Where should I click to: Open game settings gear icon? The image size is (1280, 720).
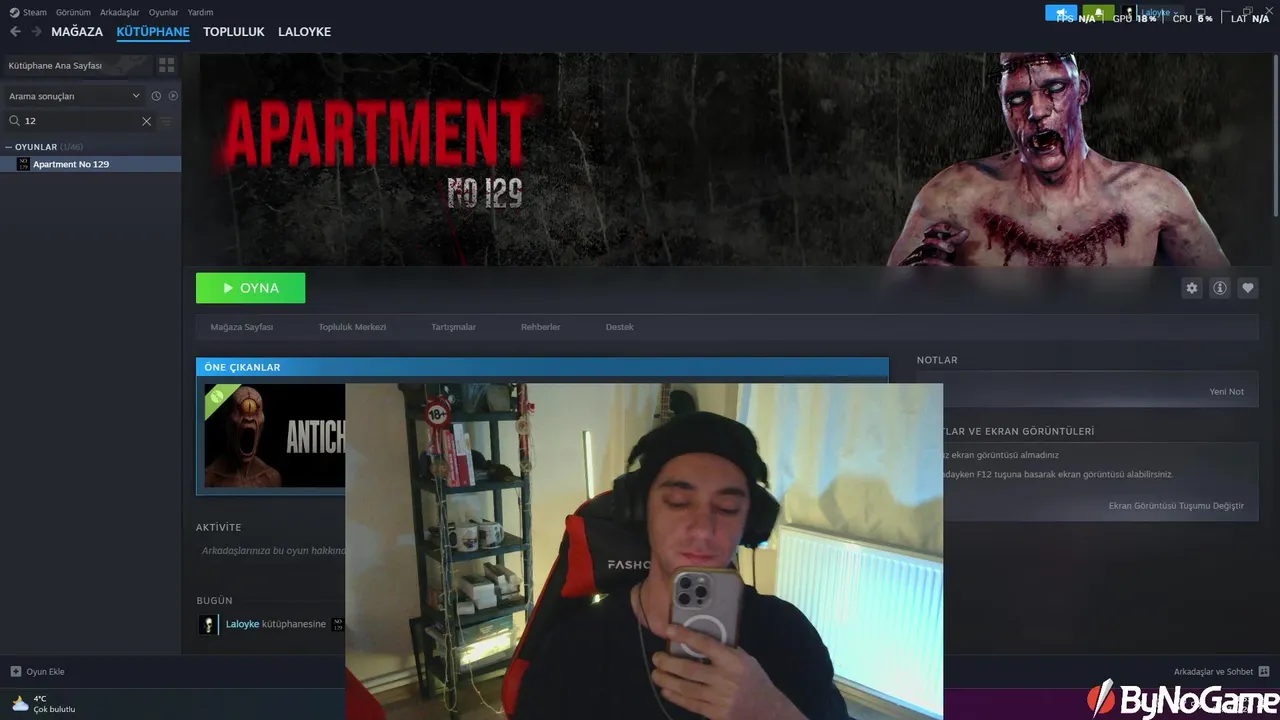1192,288
